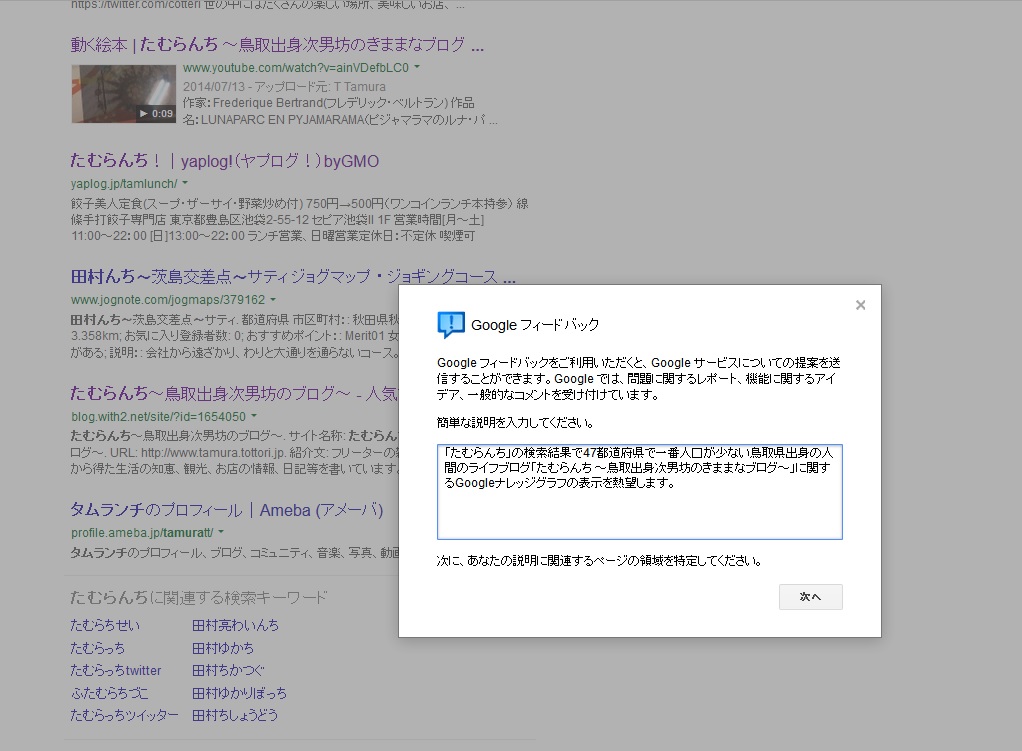Click related search 田村ゆかち
The image size is (1022, 751).
point(223,648)
